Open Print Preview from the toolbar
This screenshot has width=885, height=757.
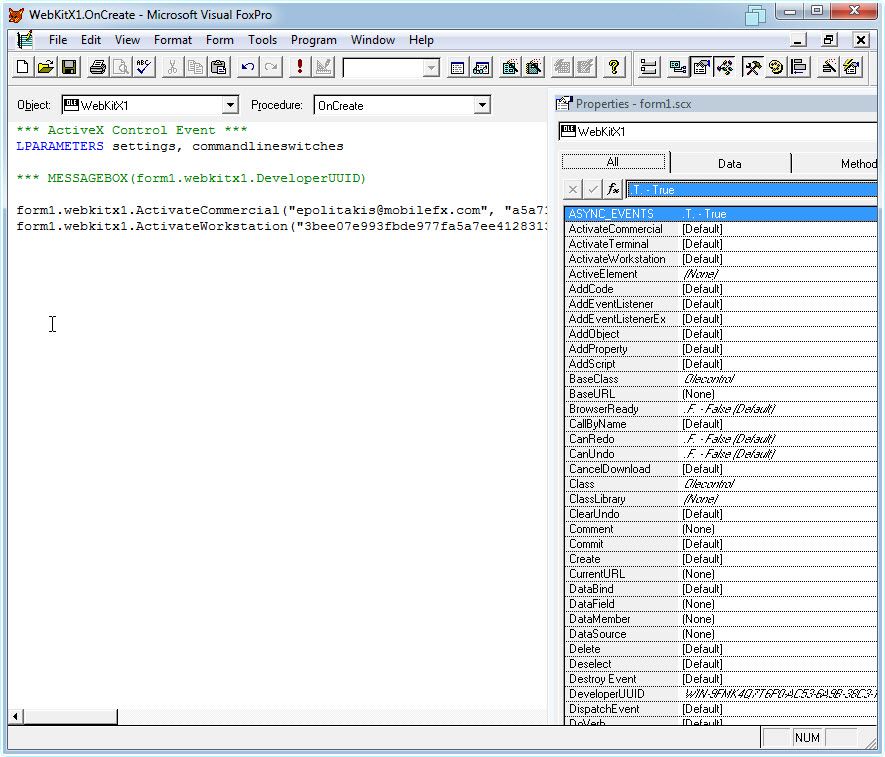click(121, 67)
